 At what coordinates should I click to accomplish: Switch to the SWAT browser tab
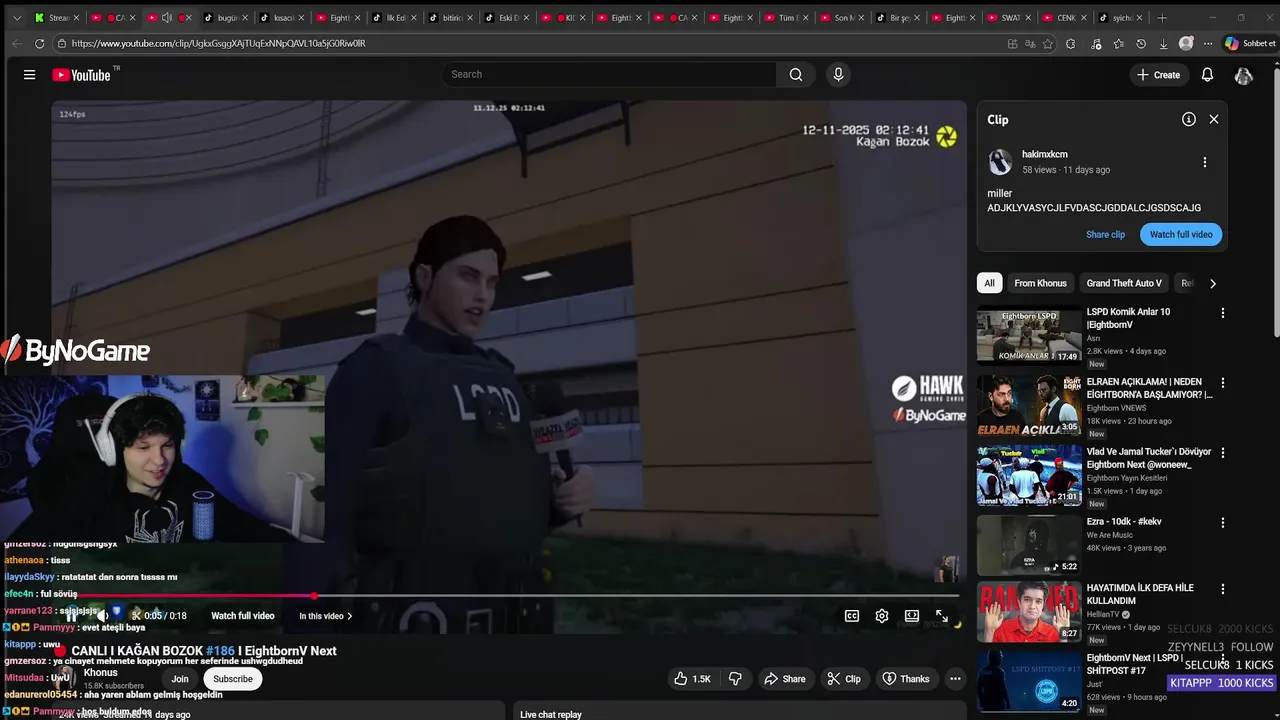[x=1008, y=18]
